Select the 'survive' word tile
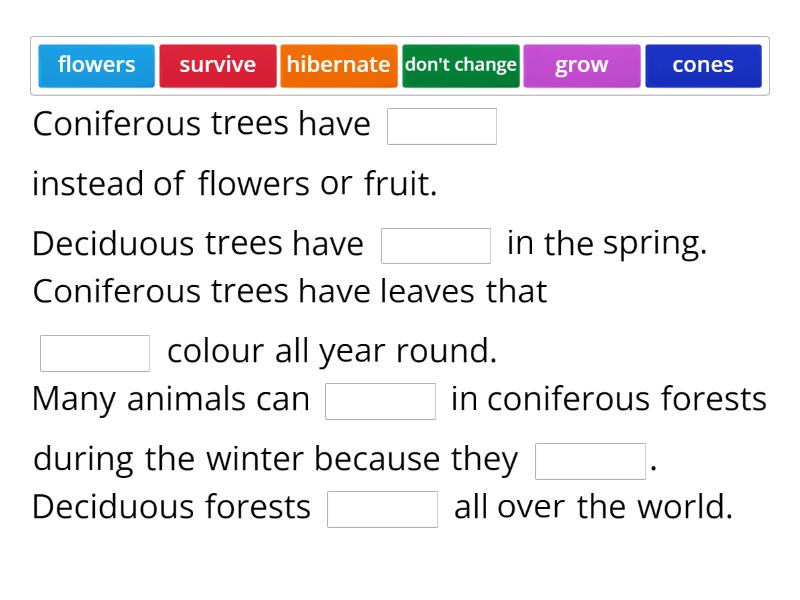This screenshot has height=600, width=800. (x=217, y=65)
